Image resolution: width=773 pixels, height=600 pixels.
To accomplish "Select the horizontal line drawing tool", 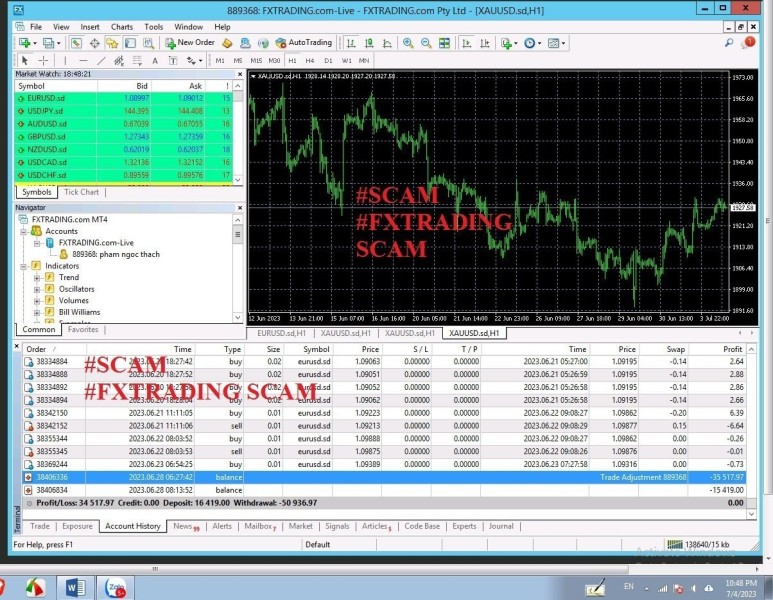I will [83, 60].
